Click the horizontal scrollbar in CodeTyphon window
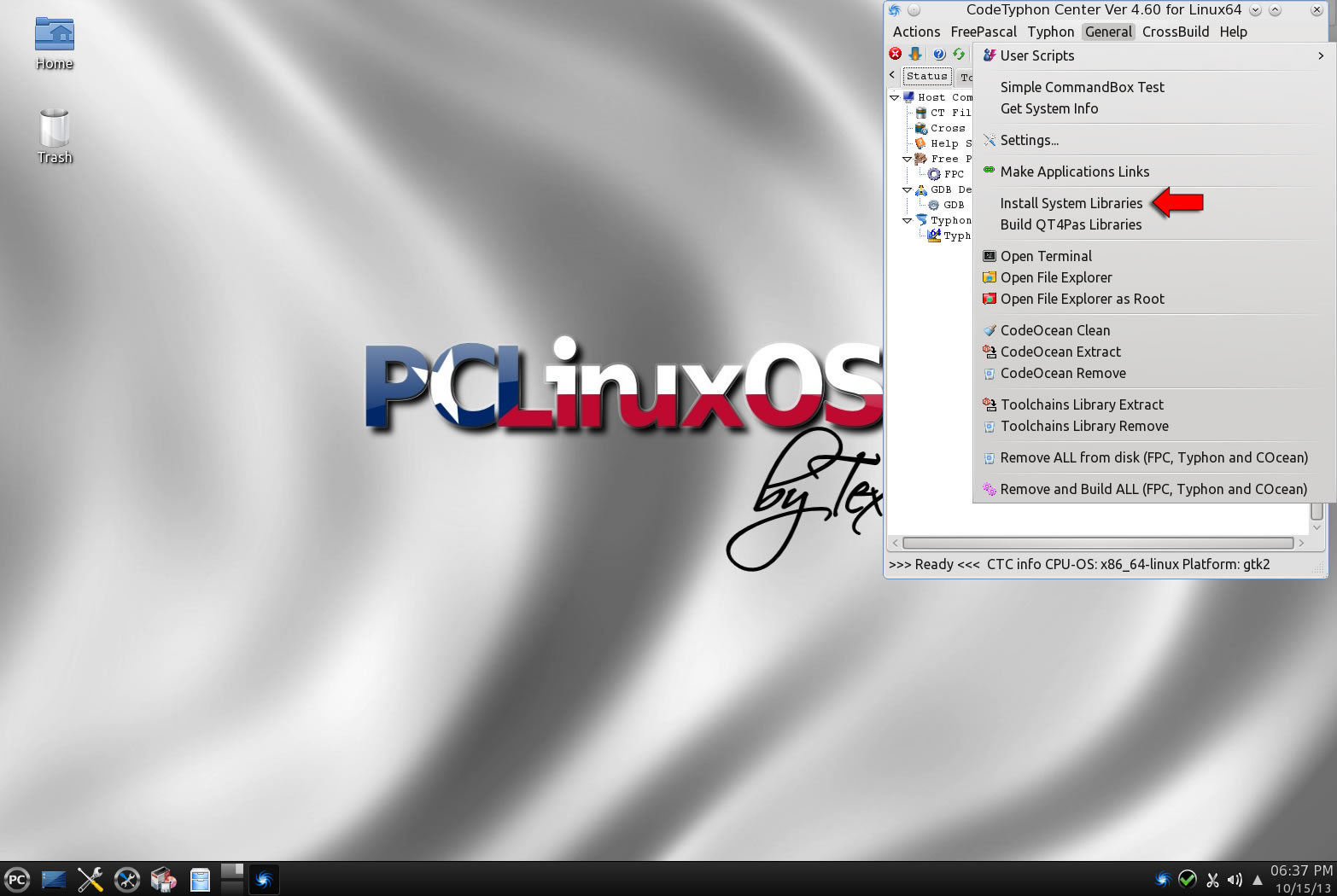This screenshot has height=896, width=1337. point(1097,543)
